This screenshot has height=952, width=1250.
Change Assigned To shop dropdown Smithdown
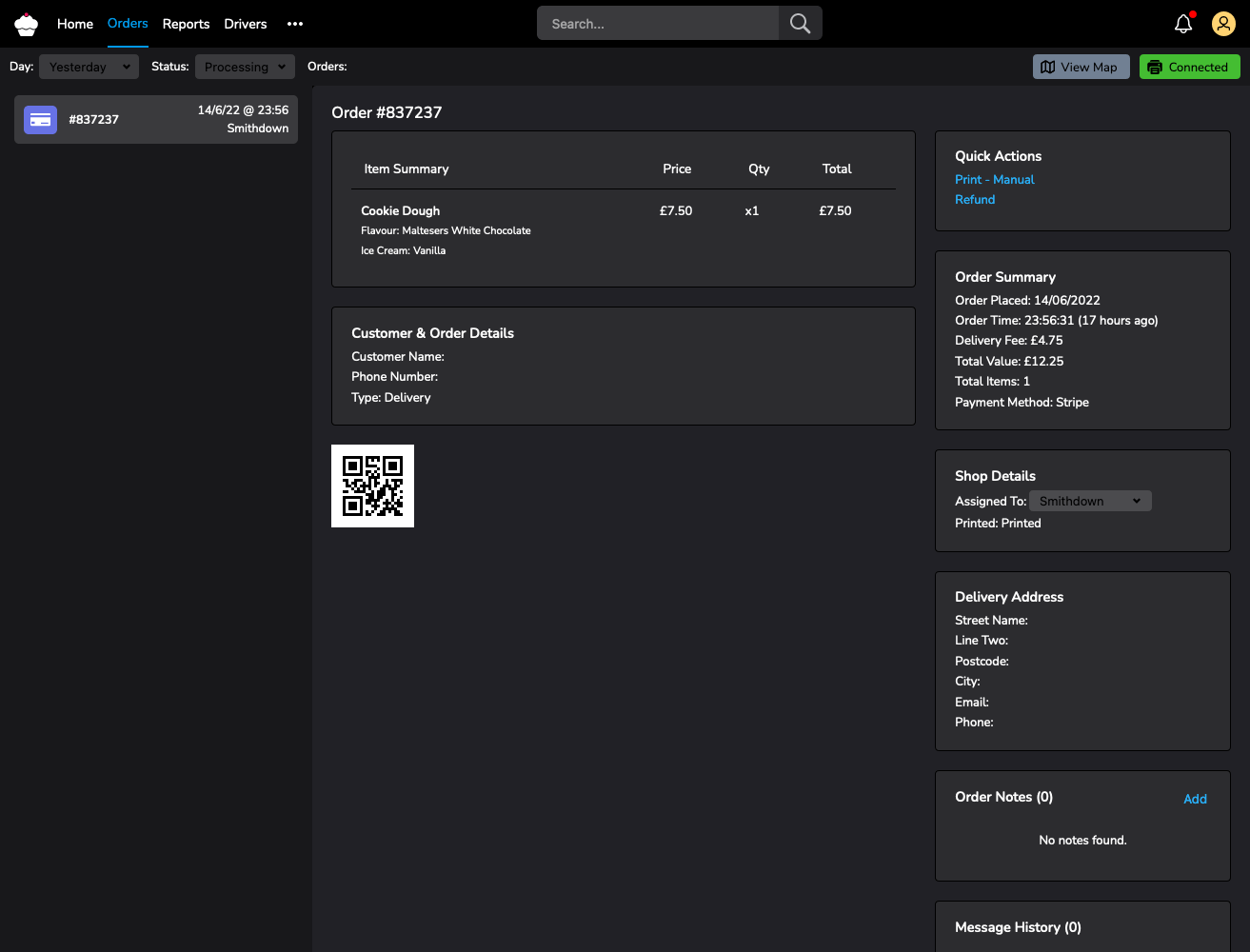1090,501
